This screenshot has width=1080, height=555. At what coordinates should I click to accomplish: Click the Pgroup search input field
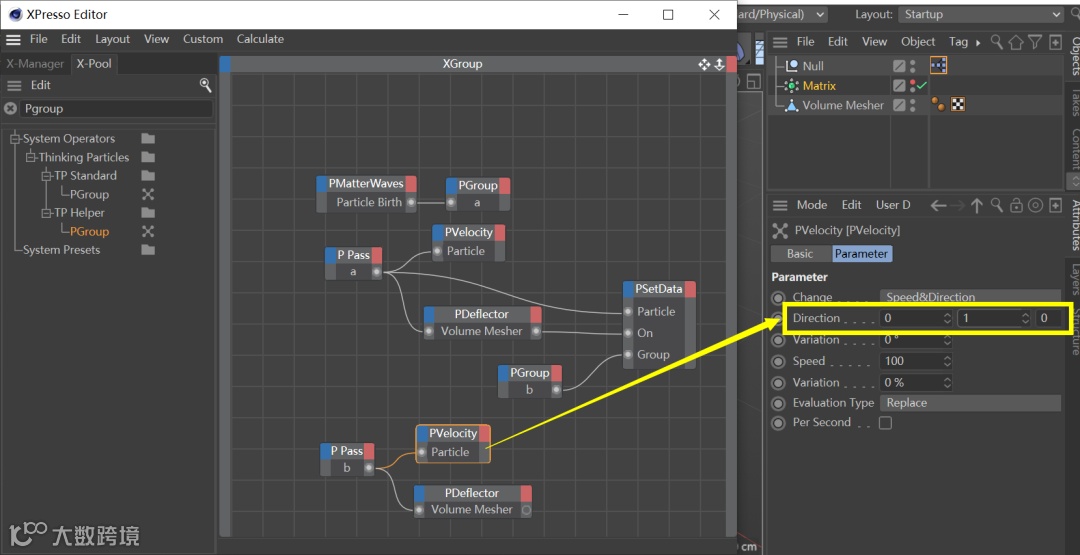[116, 108]
